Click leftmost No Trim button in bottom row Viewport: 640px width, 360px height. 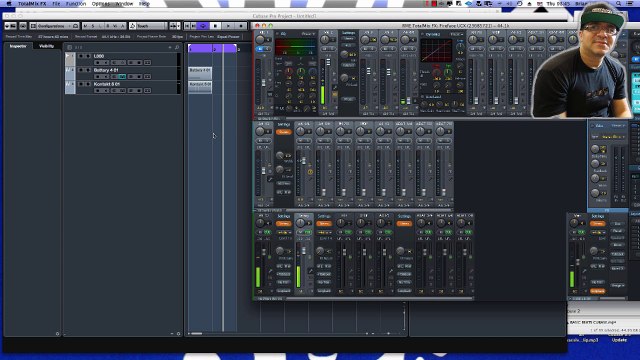[x=283, y=282]
